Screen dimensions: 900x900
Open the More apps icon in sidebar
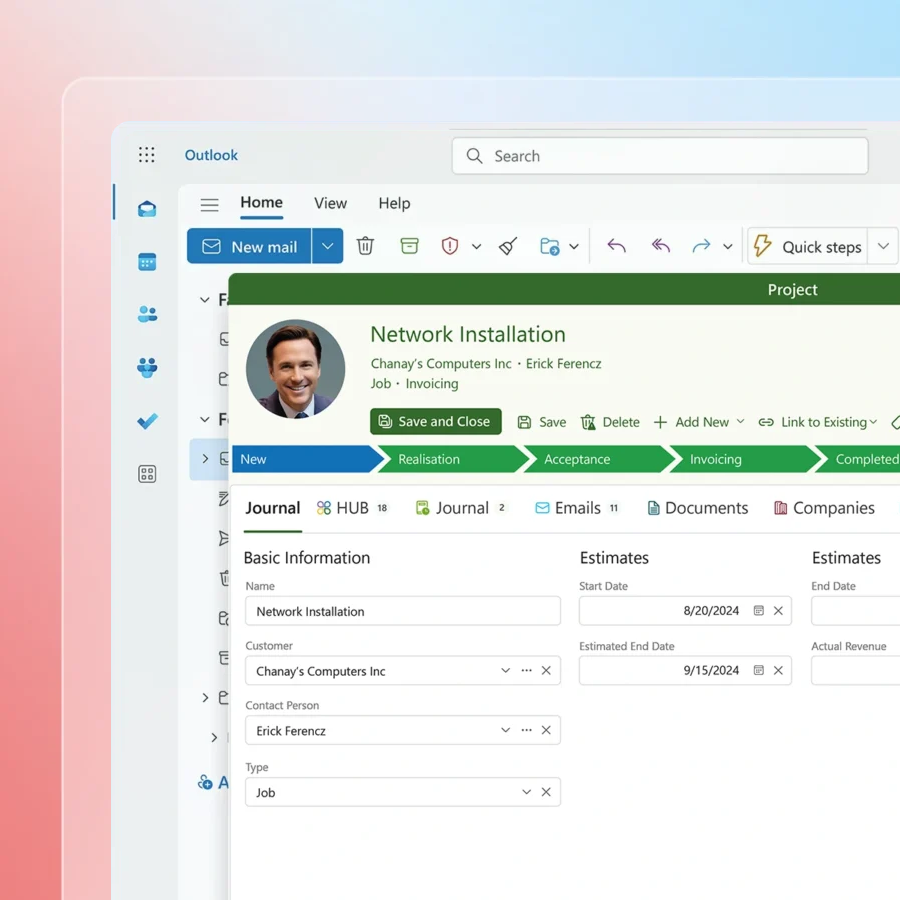tap(147, 474)
